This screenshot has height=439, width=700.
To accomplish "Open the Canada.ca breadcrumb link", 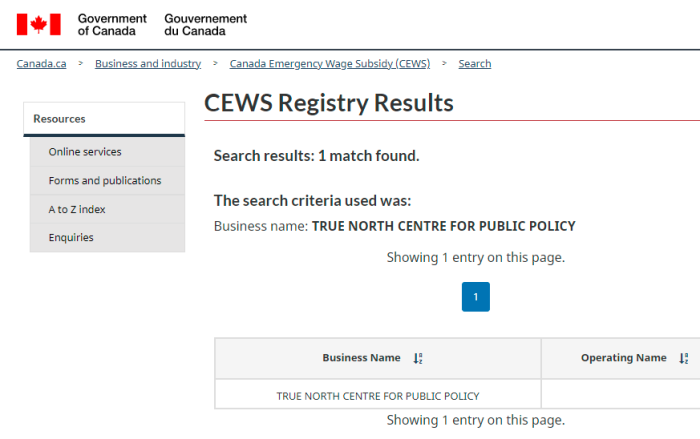I will [42, 64].
